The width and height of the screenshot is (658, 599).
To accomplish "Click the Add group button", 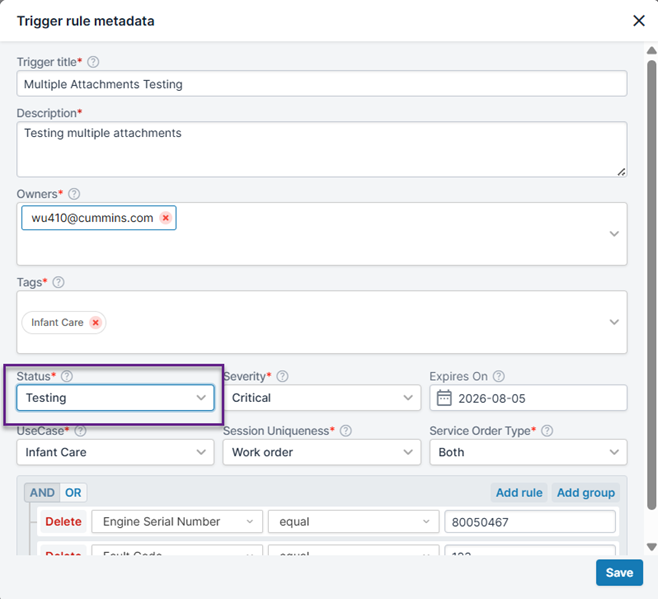I will (x=587, y=493).
